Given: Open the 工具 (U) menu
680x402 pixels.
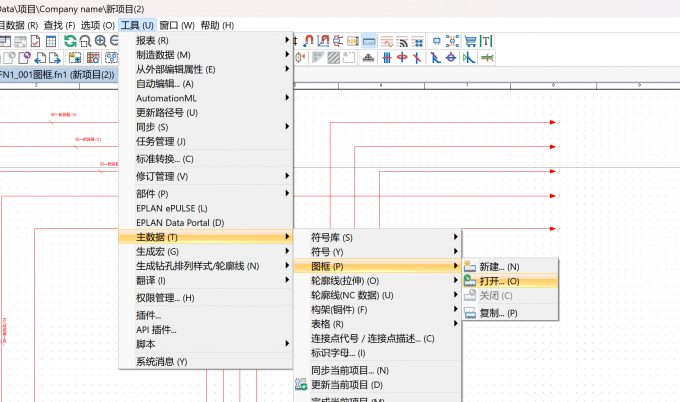Looking at the screenshot, I should (137, 25).
